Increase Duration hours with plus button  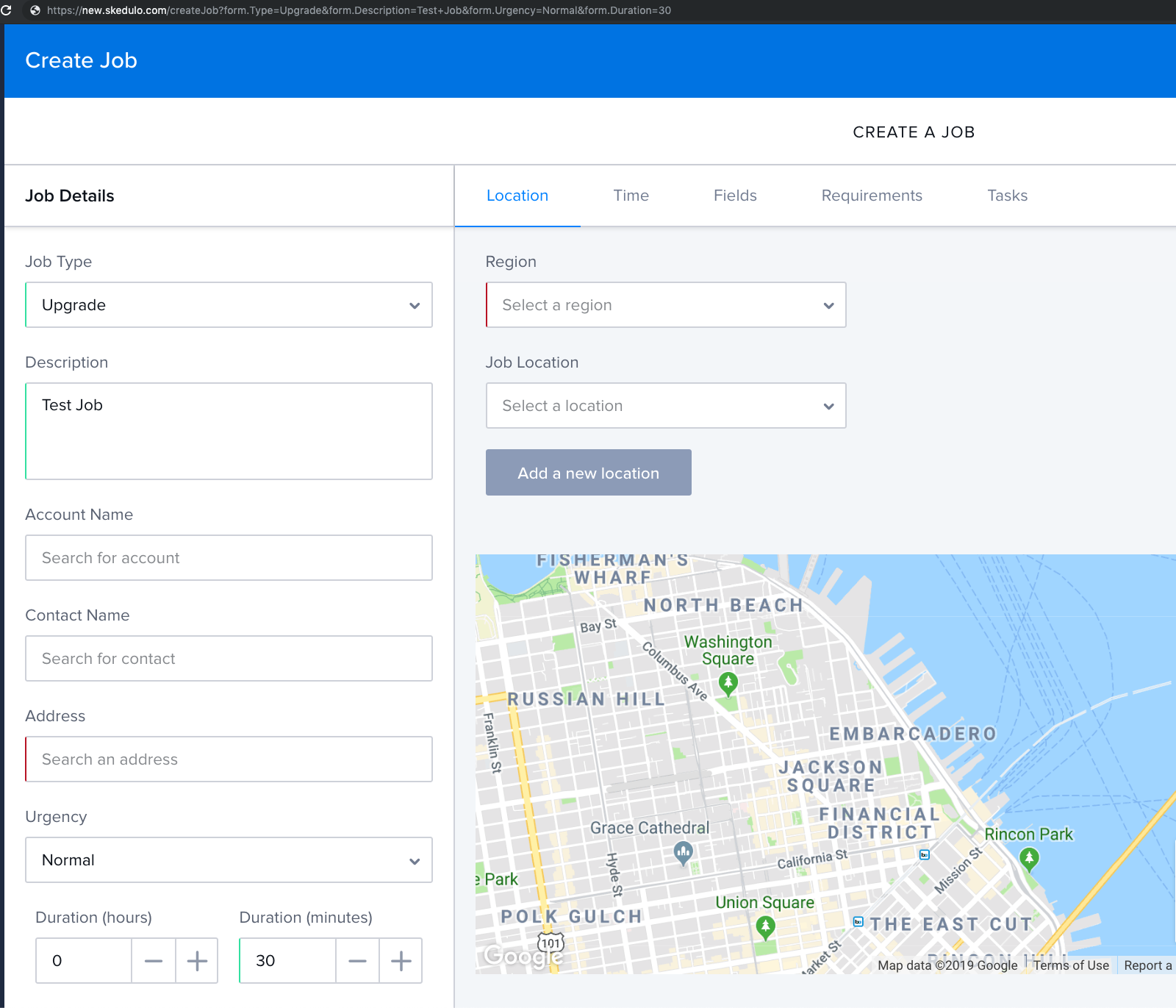pyautogui.click(x=197, y=961)
